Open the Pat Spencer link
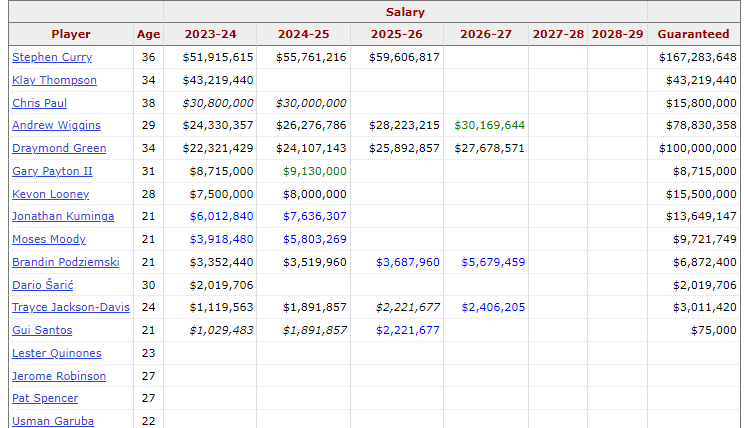The width and height of the screenshot is (744, 428). point(45,399)
